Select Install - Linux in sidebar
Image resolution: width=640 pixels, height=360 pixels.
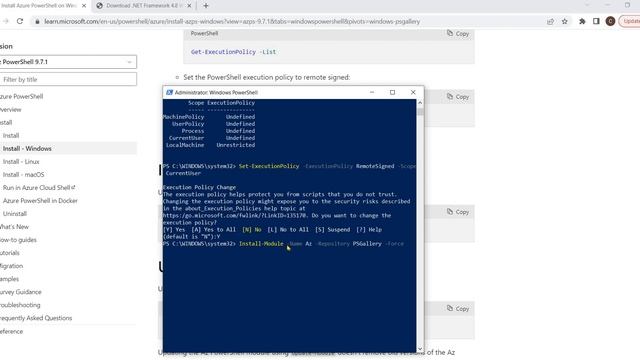point(21,162)
